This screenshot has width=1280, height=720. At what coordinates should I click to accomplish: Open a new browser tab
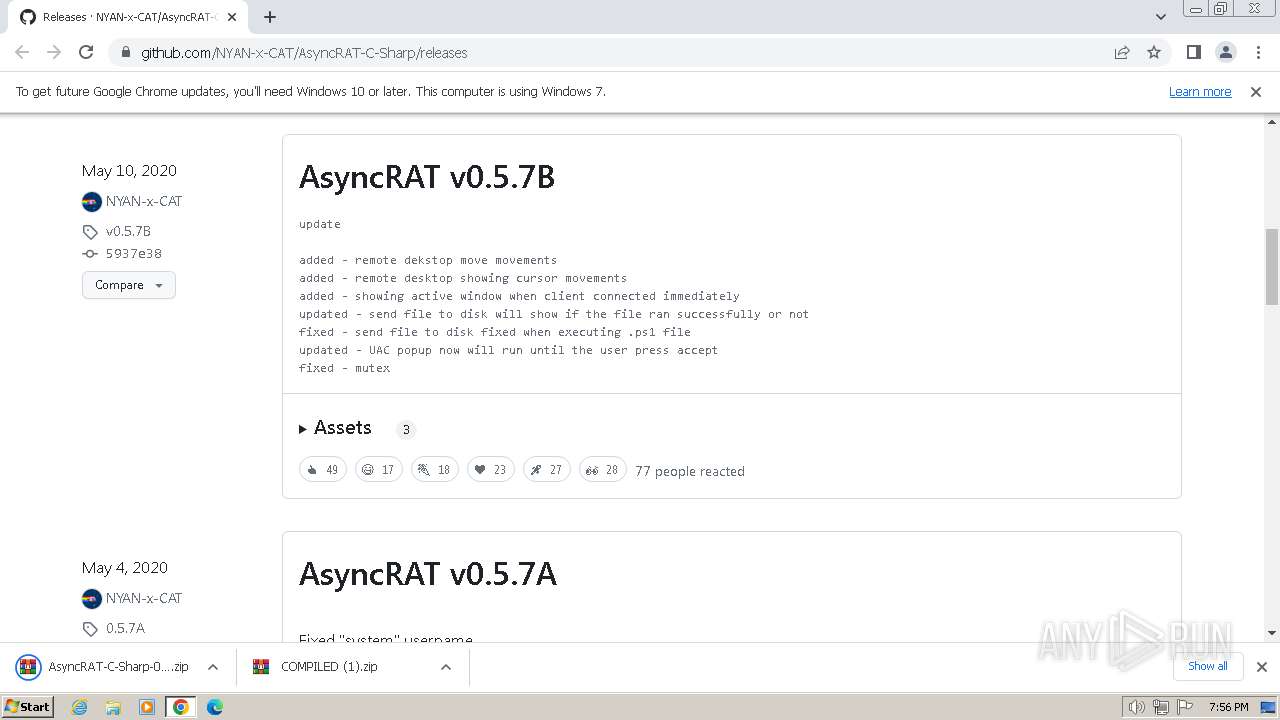270,17
